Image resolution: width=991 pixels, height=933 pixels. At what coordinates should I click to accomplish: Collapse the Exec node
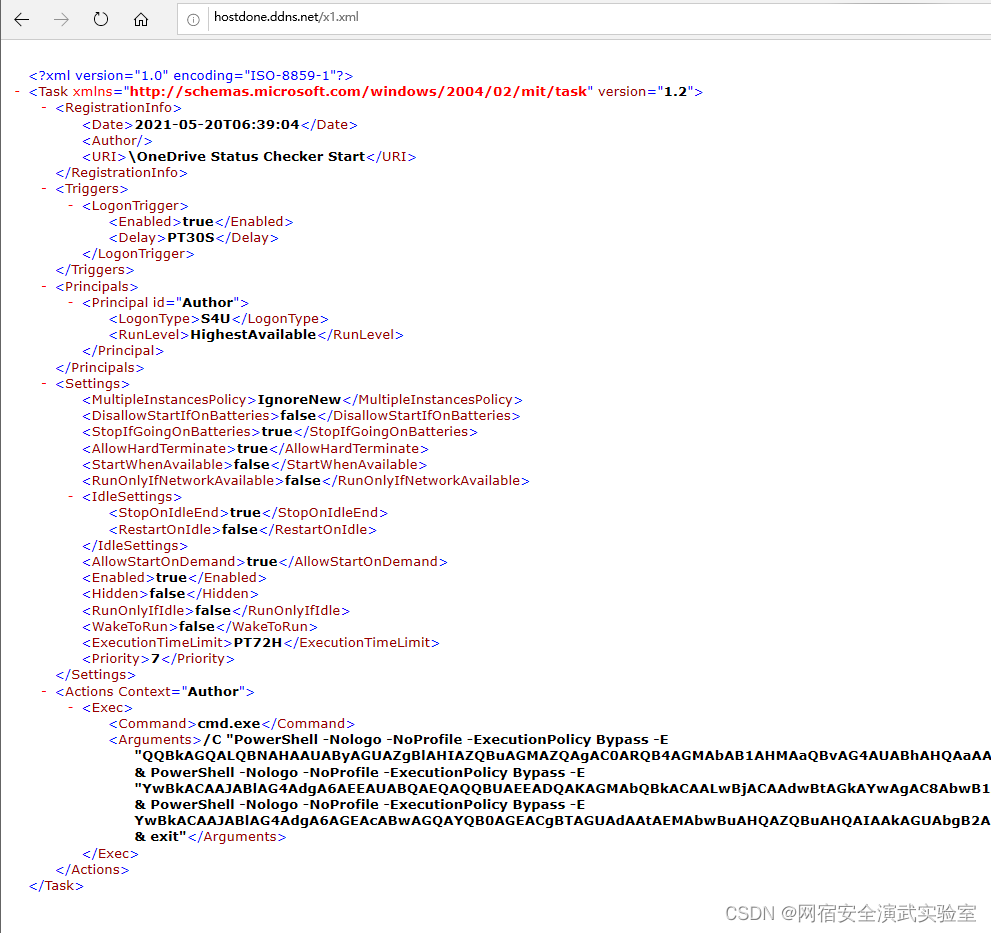pyautogui.click(x=70, y=708)
